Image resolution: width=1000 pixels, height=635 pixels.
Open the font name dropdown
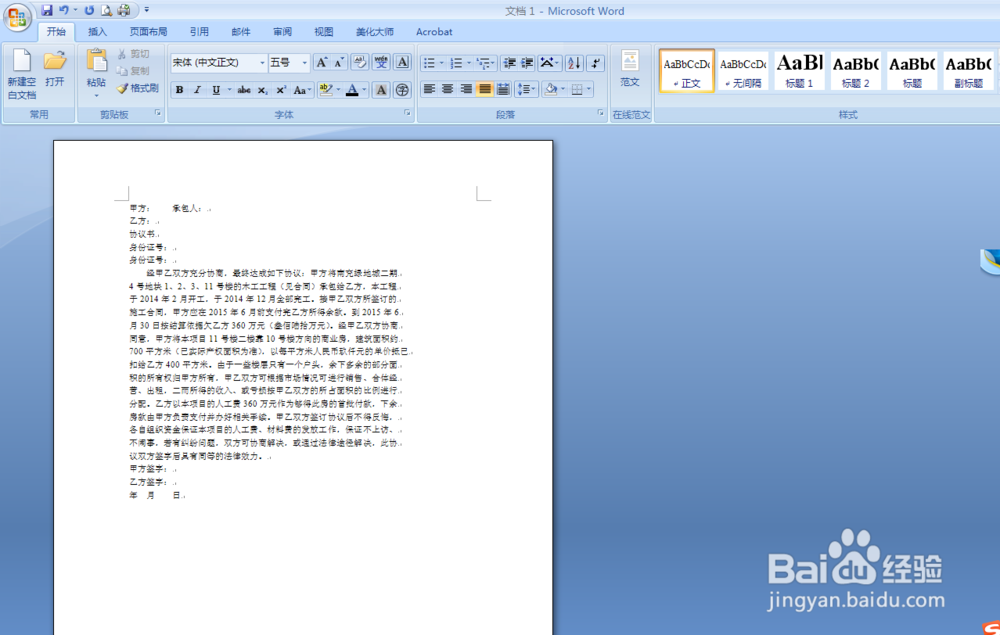pos(262,63)
